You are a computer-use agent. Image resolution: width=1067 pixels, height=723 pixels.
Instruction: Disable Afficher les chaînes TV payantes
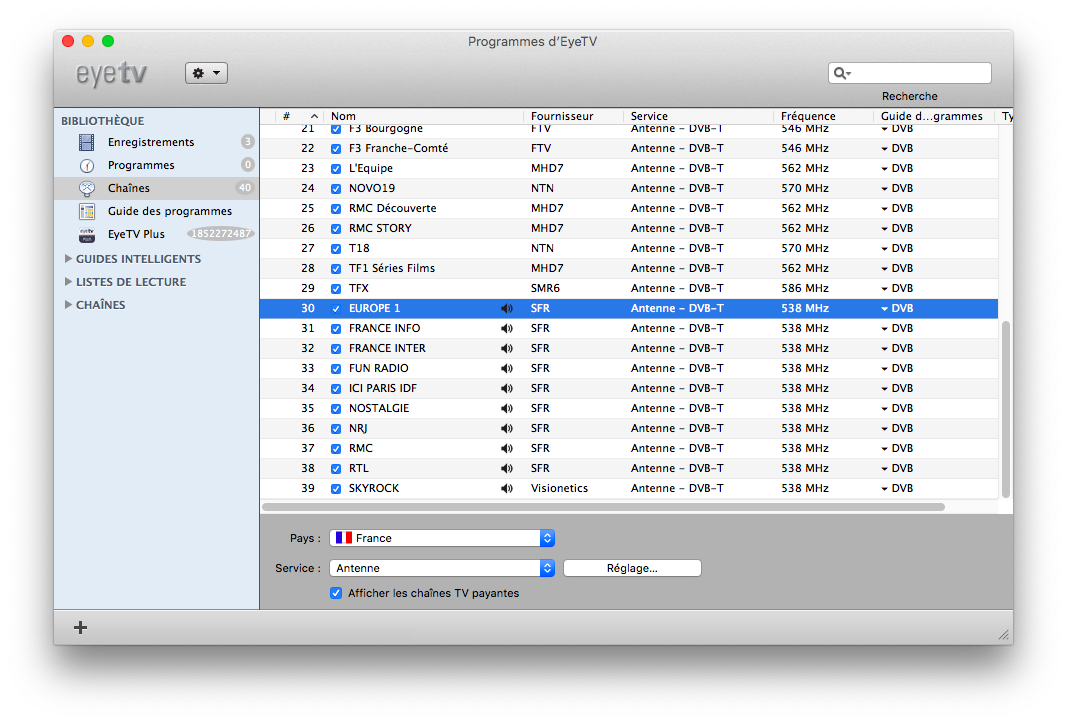click(x=336, y=593)
